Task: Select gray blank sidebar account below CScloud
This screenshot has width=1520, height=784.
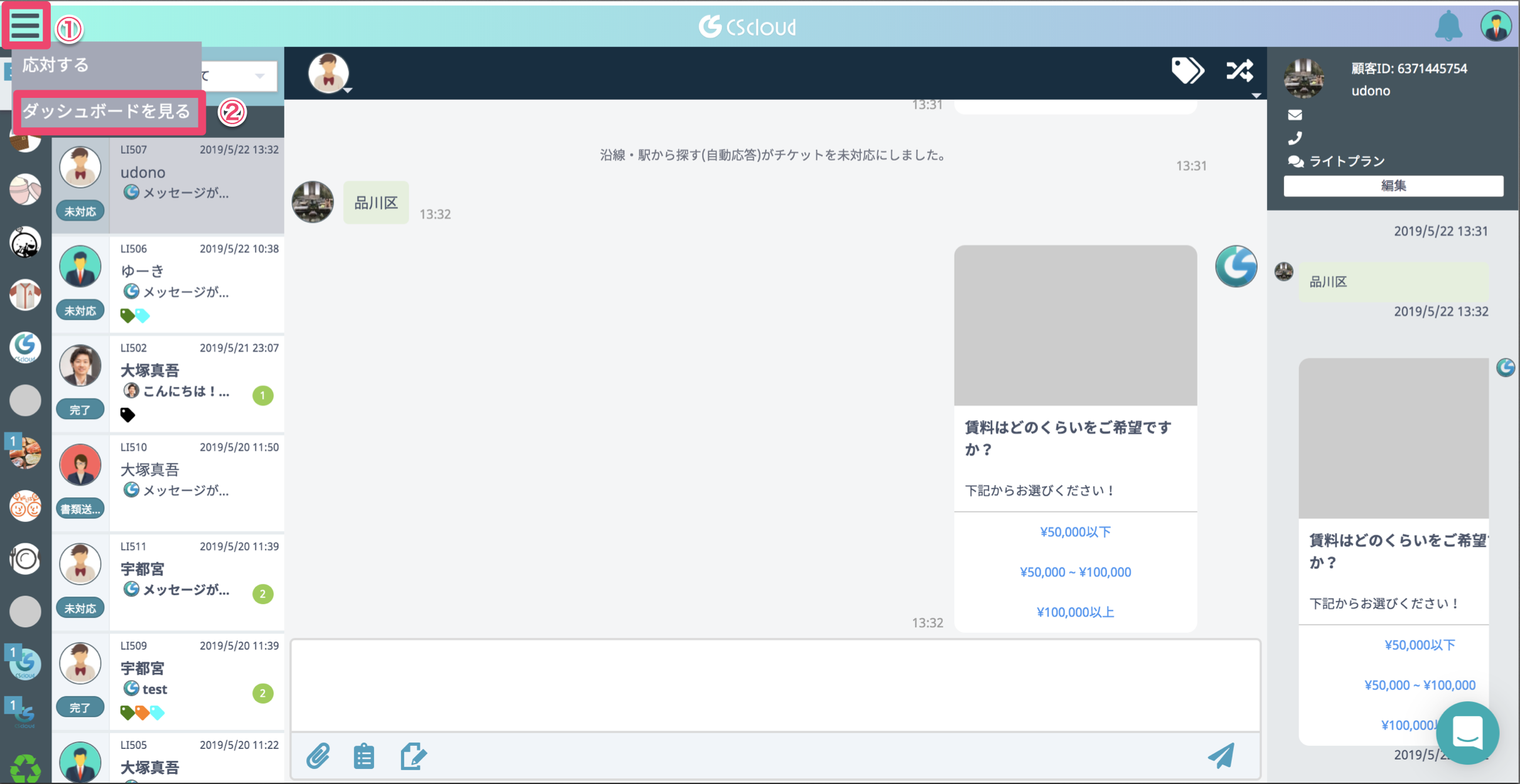Action: pyautogui.click(x=25, y=400)
